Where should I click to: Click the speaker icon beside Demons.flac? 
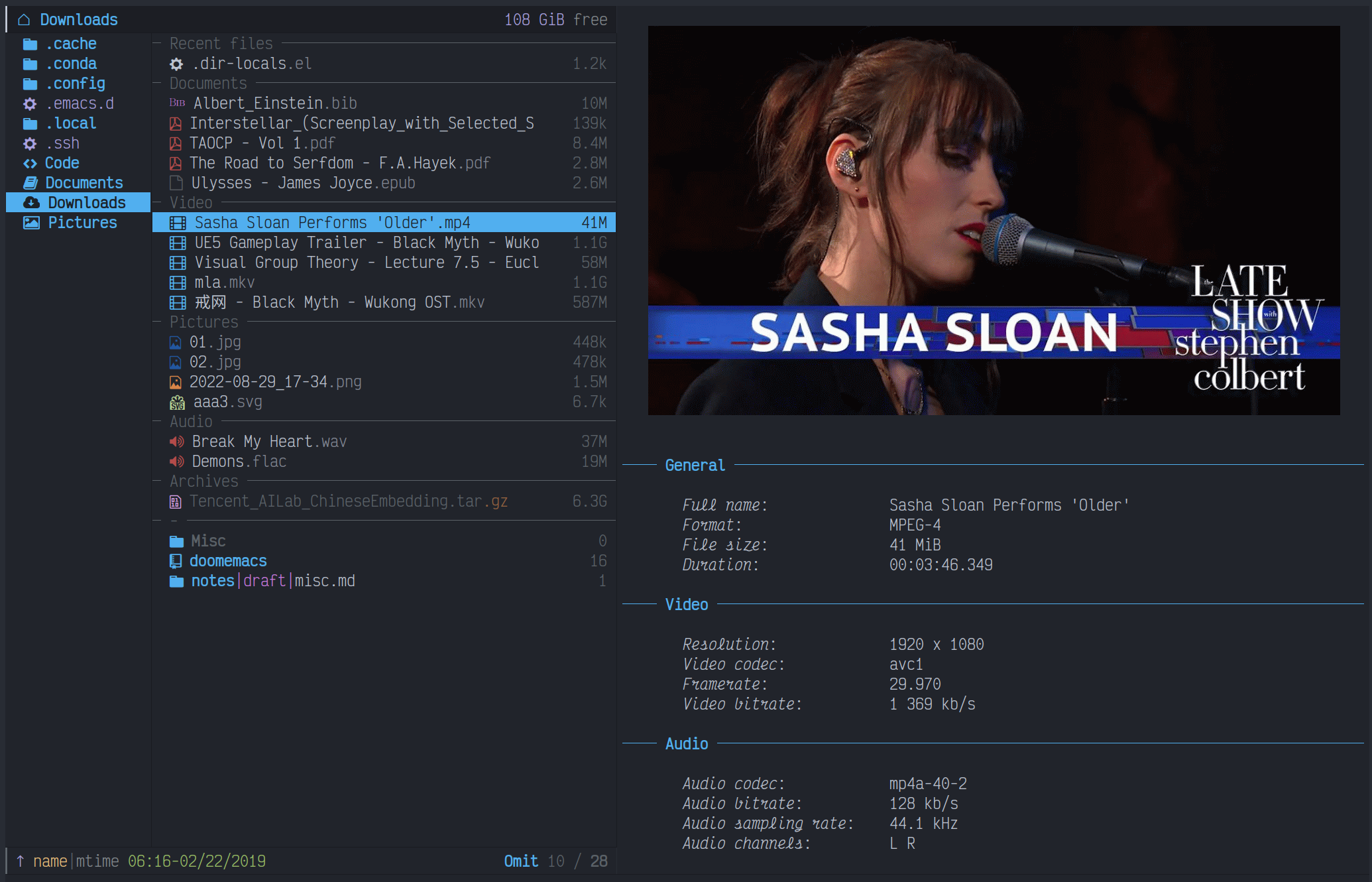(176, 462)
